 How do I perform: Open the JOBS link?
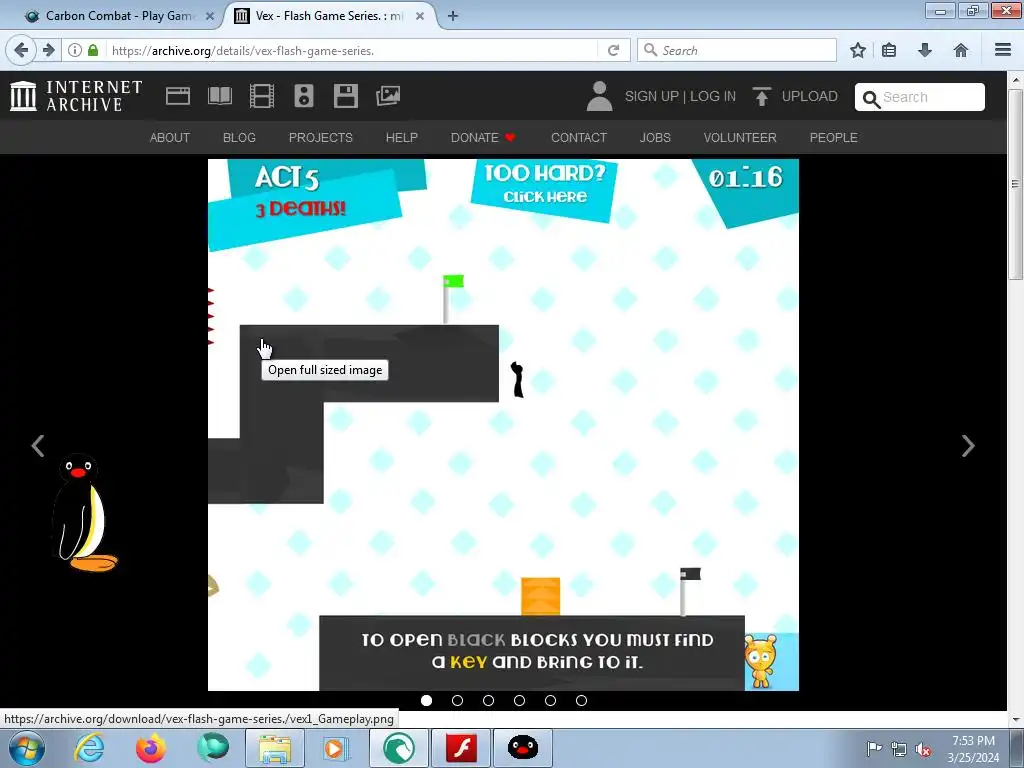[655, 138]
